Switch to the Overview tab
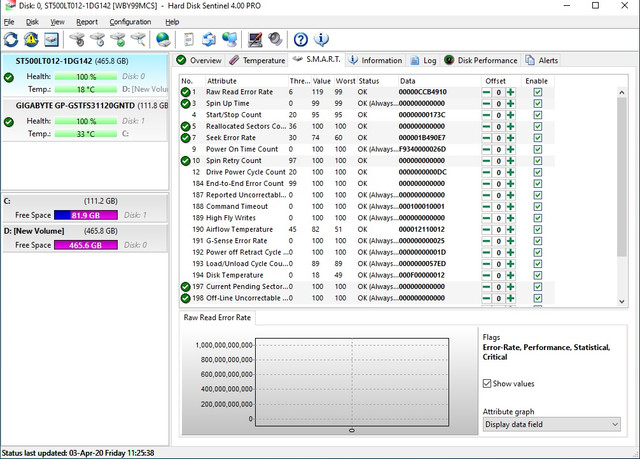Viewport: 640px width, 459px height. pos(199,60)
